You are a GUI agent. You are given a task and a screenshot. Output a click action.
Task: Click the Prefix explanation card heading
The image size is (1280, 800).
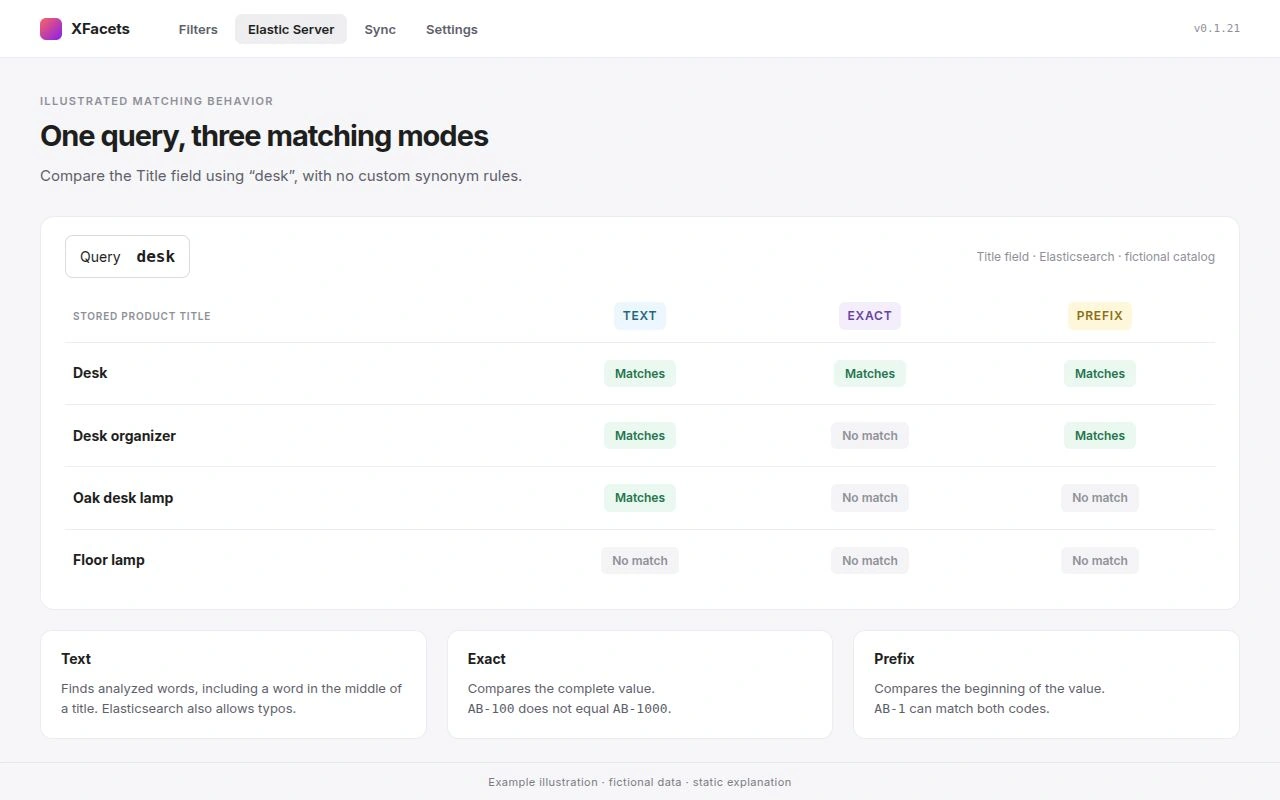point(894,659)
